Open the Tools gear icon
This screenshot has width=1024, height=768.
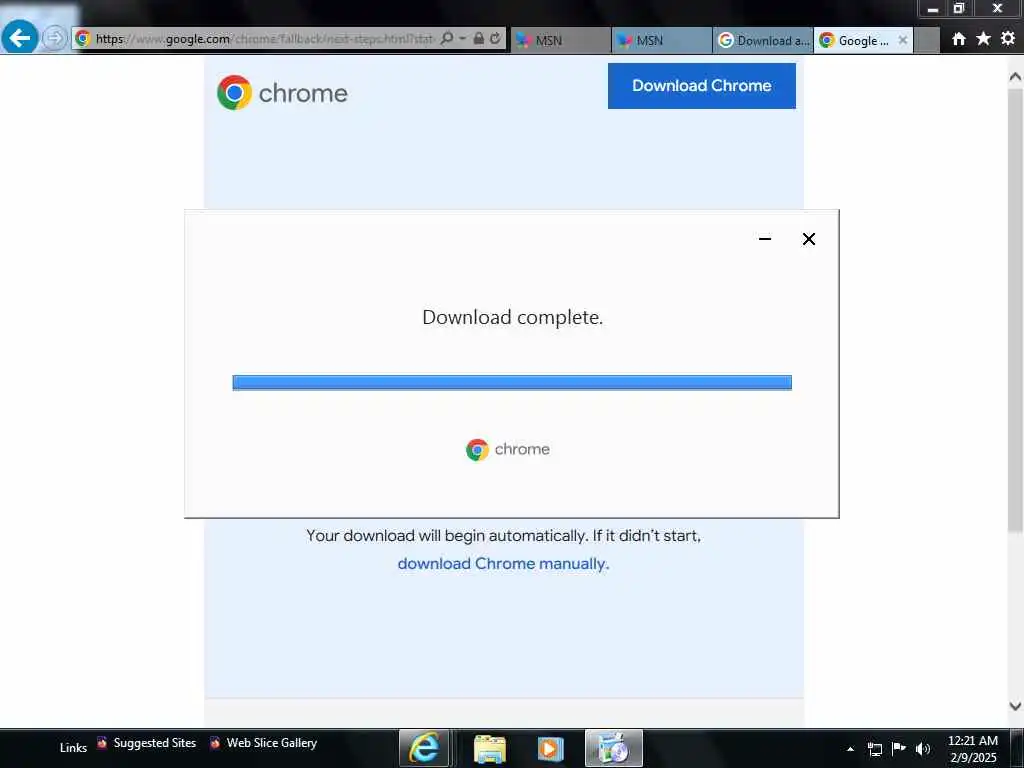coord(1008,39)
